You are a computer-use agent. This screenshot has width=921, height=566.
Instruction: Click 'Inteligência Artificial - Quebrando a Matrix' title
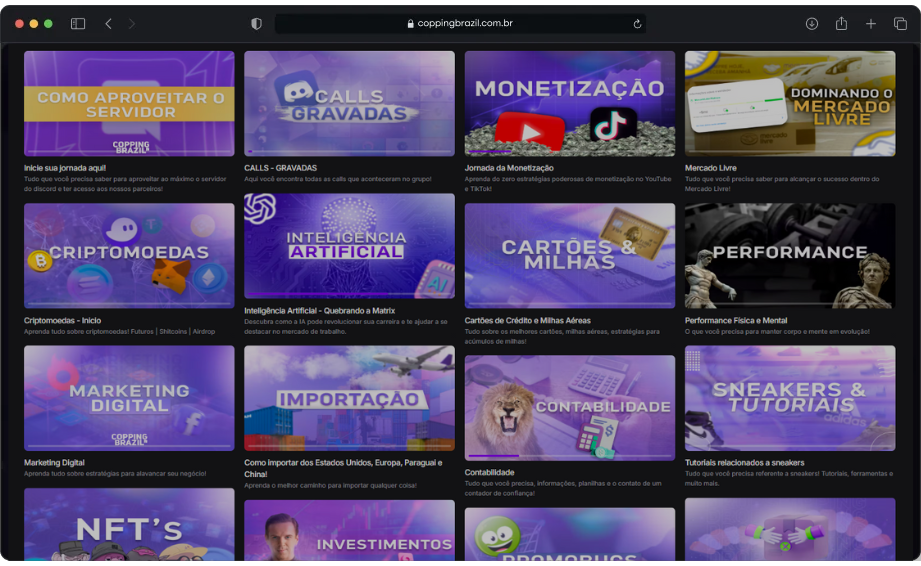click(x=320, y=311)
